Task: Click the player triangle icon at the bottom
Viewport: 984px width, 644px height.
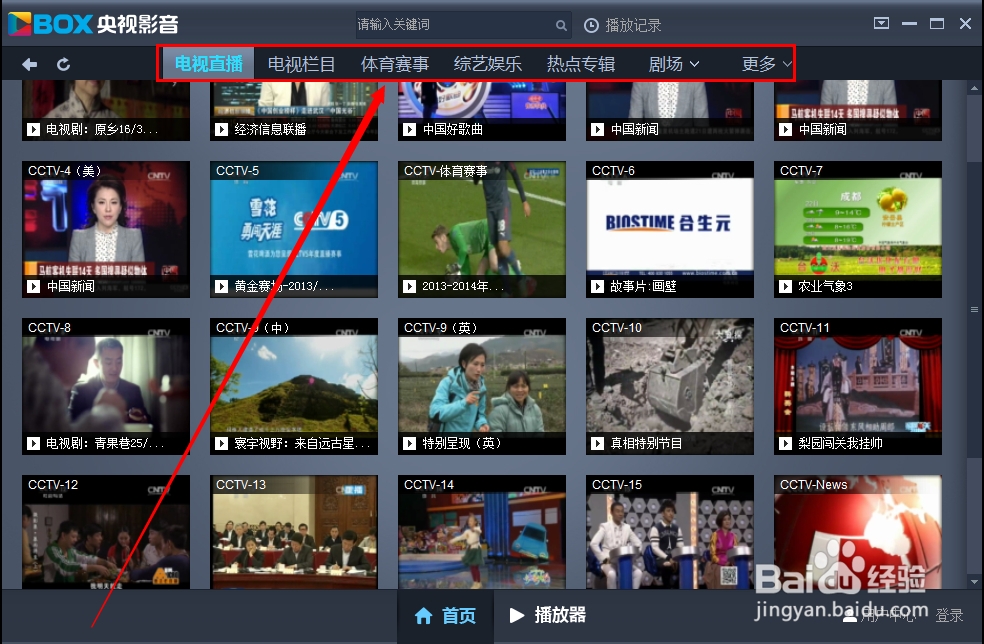Action: click(516, 615)
